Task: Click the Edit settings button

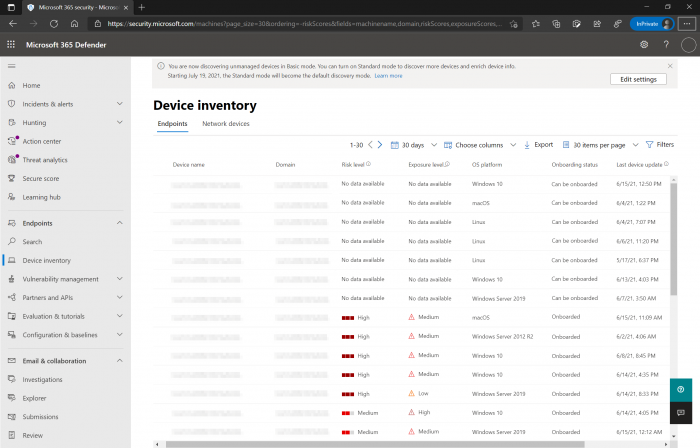Action: [638, 79]
